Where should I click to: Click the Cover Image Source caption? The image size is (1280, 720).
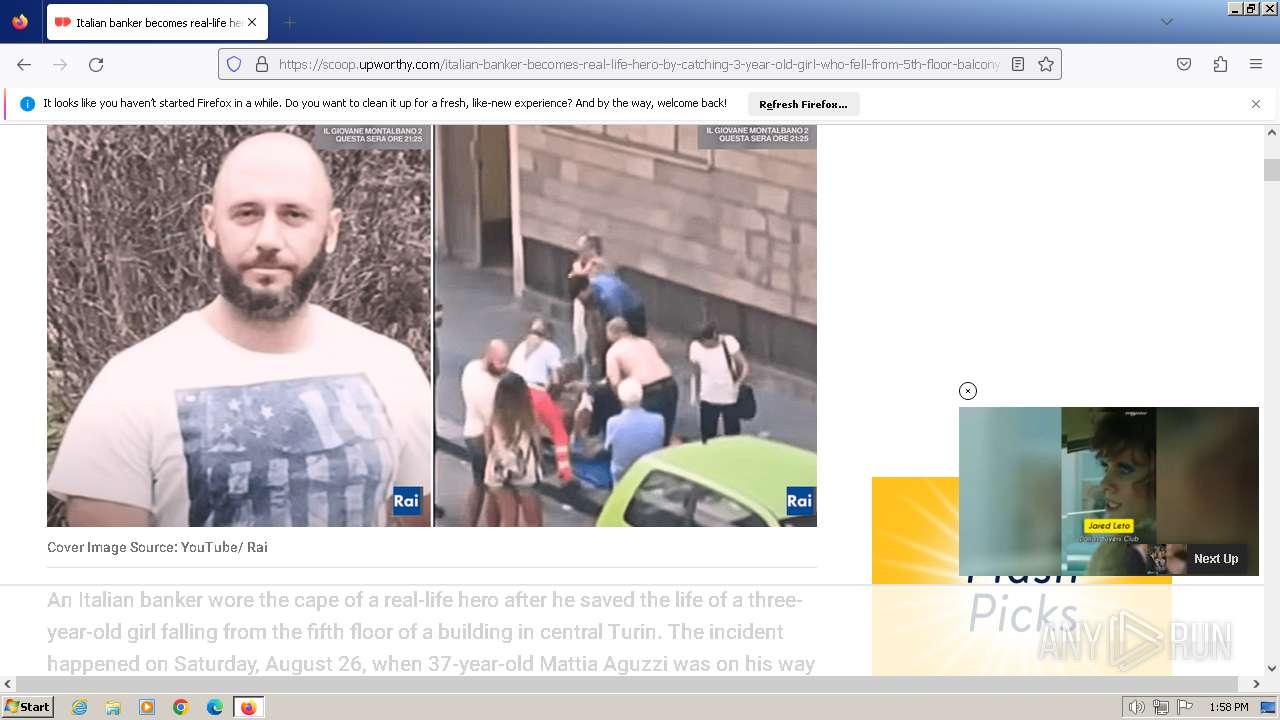point(157,547)
